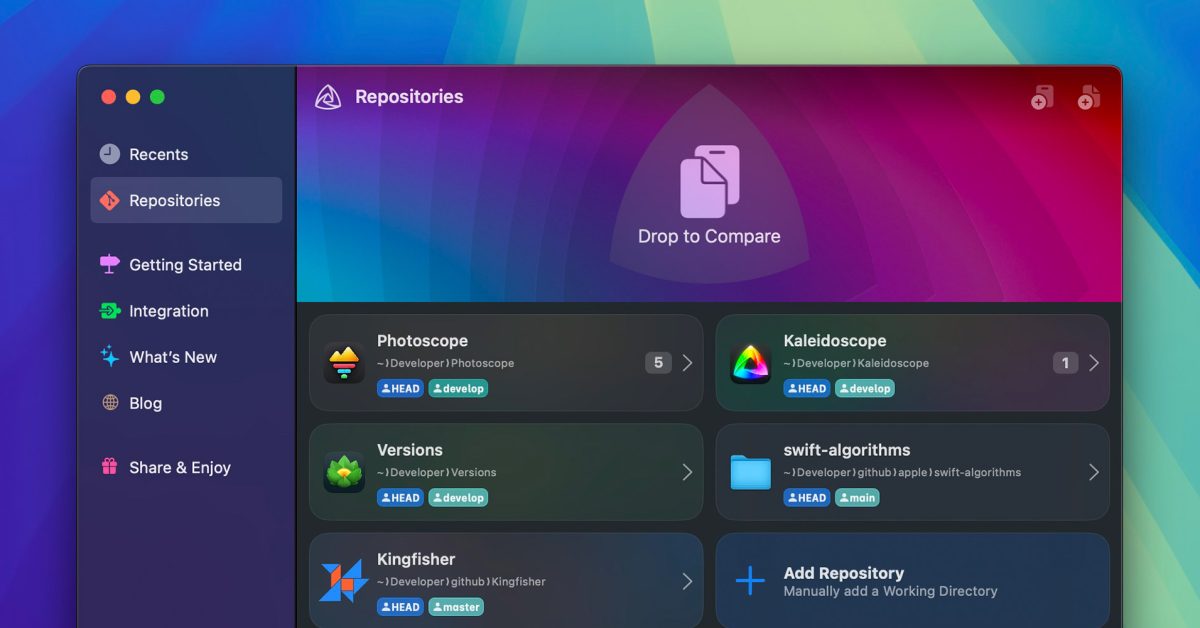Viewport: 1200px width, 628px height.
Task: Click the new file comparison icon at top-right
Action: point(1089,97)
